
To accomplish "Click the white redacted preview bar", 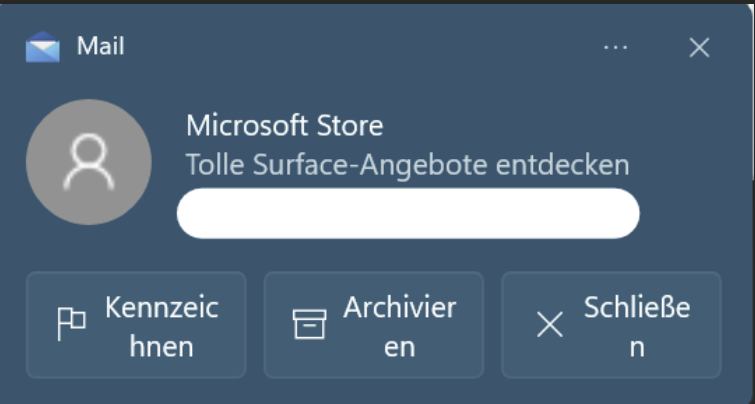I will pos(408,214).
